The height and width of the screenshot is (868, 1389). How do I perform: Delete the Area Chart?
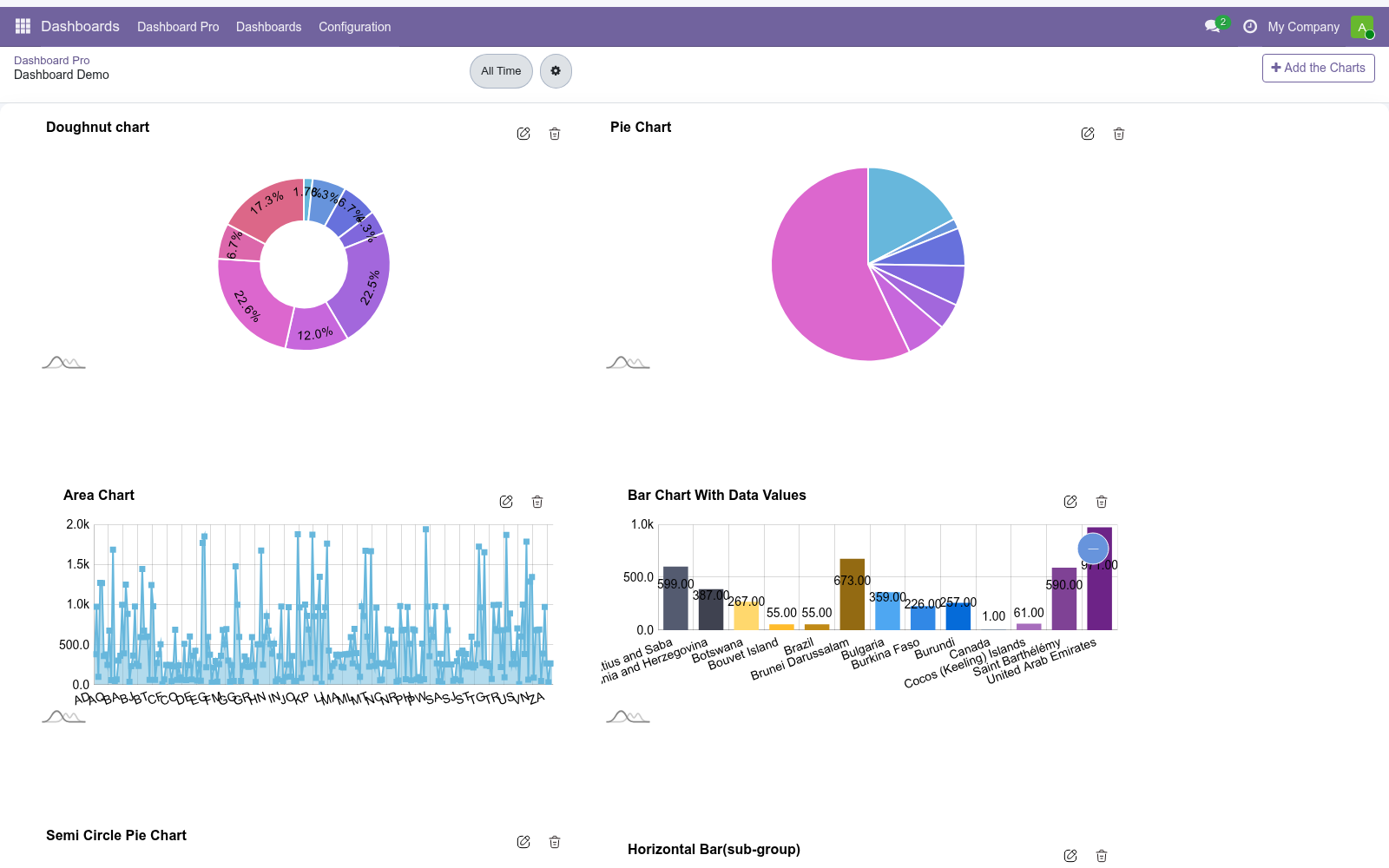(x=537, y=502)
